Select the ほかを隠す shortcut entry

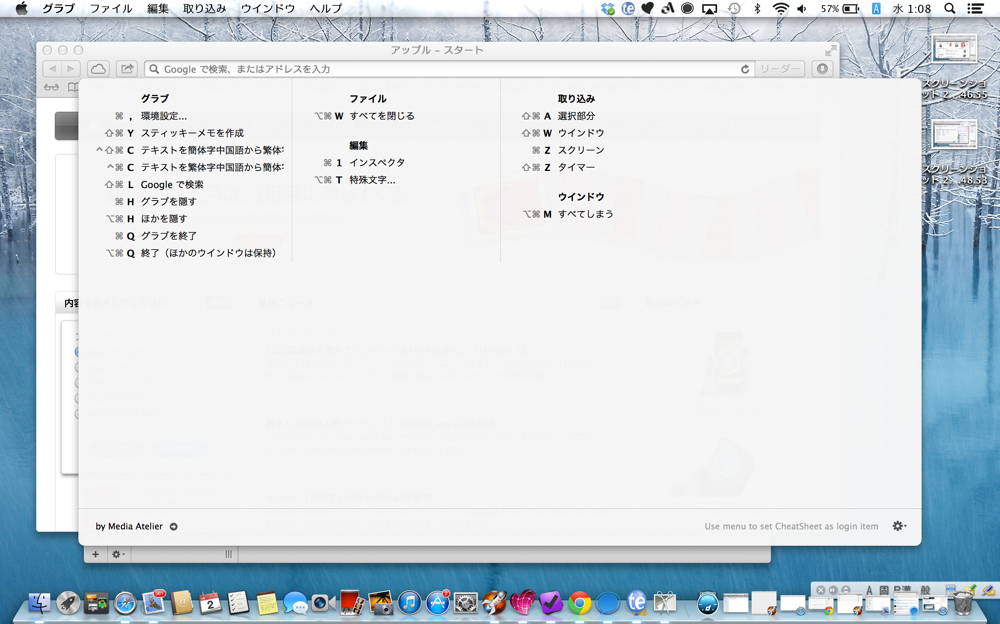pyautogui.click(x=164, y=219)
